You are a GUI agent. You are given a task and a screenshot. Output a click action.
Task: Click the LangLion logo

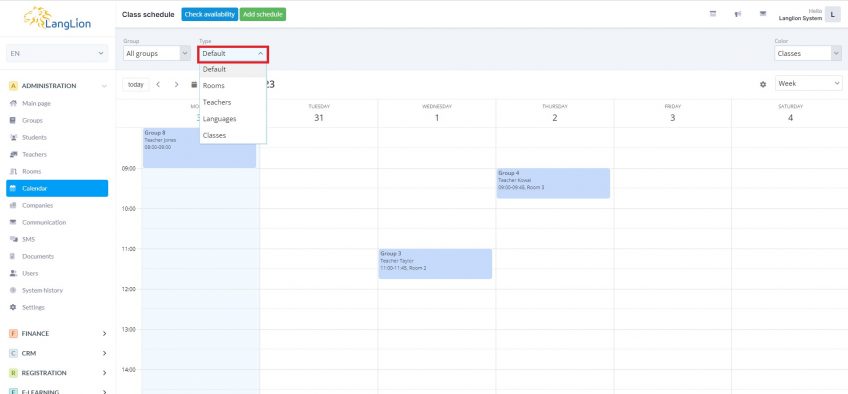point(57,18)
